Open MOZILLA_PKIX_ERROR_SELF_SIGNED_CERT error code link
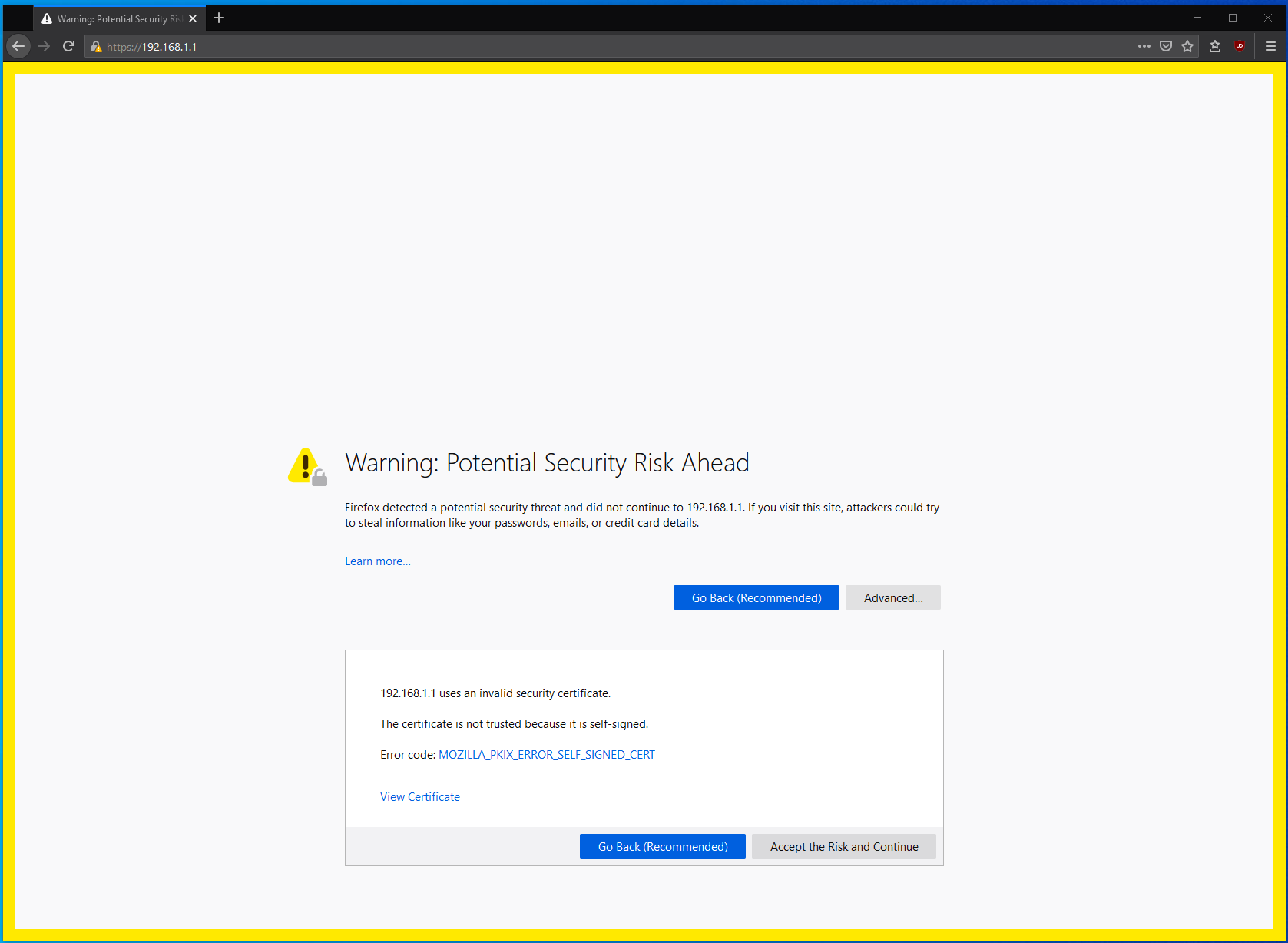This screenshot has height=943, width=1288. (547, 755)
